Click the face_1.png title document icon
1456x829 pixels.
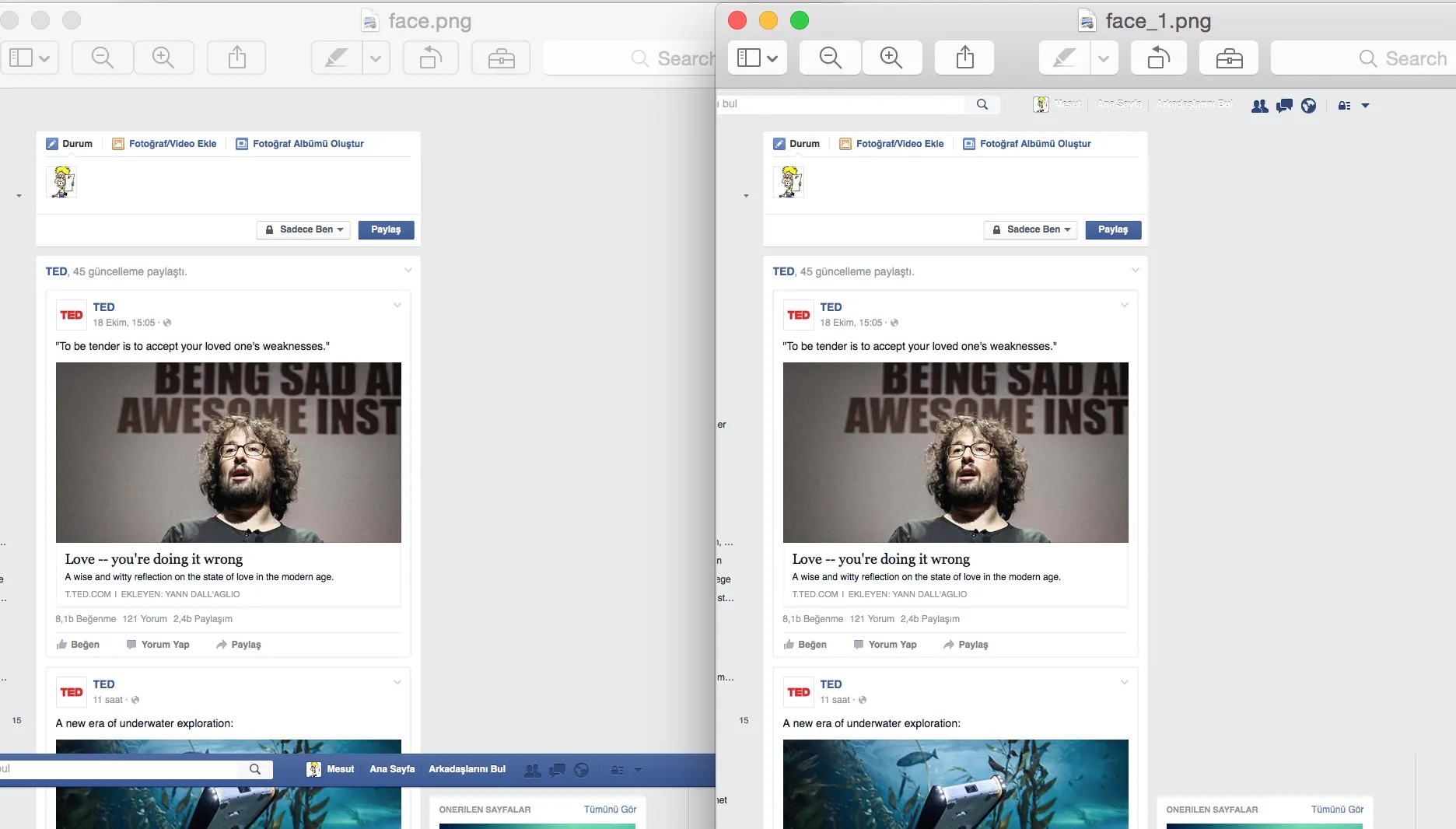point(1087,21)
